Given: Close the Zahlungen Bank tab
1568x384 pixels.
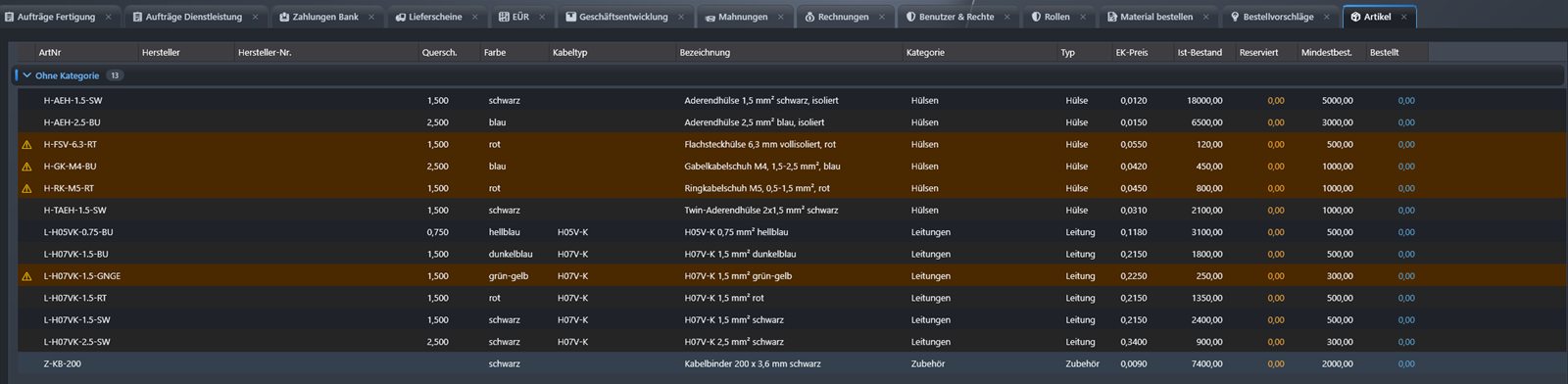Looking at the screenshot, I should 371,17.
